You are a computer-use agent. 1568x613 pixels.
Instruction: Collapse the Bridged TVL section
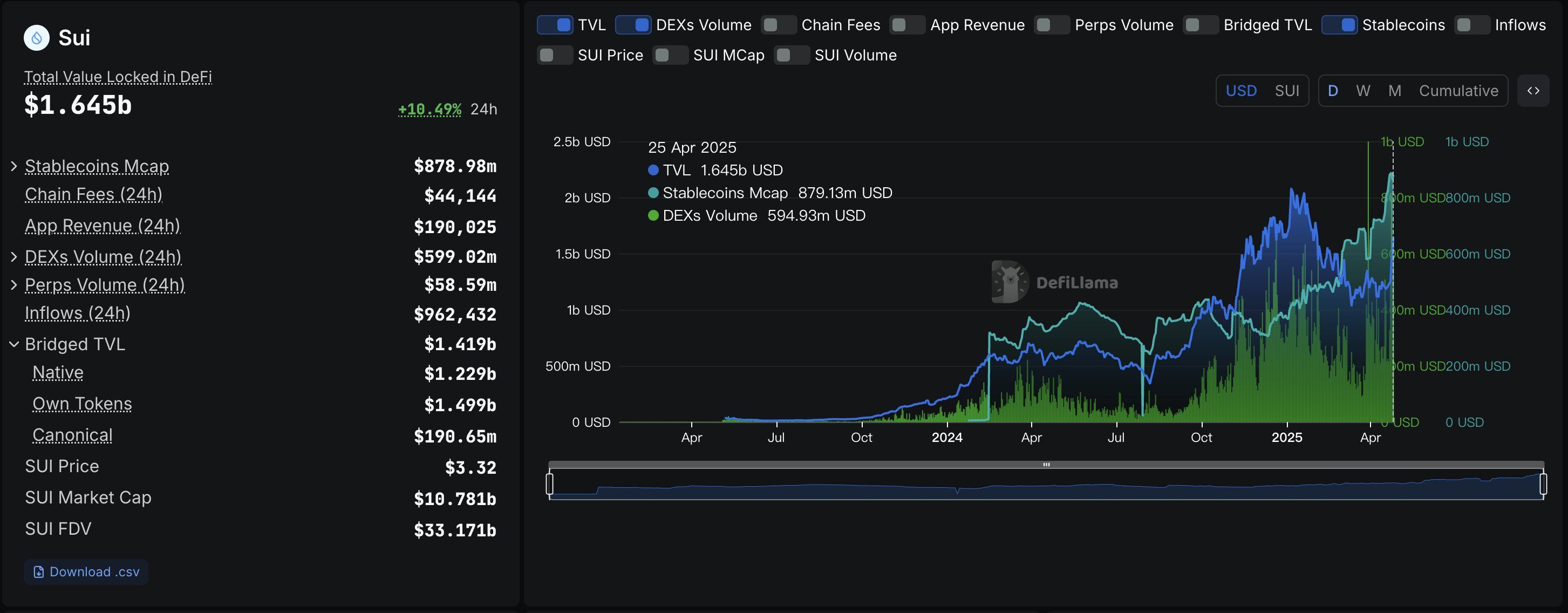(x=14, y=345)
